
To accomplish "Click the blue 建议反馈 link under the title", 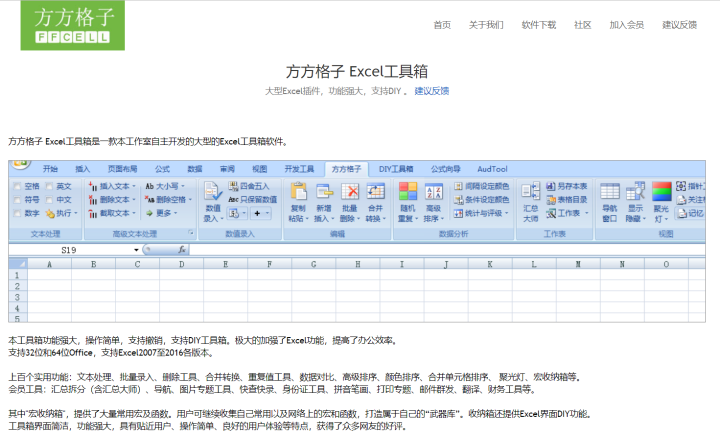I will pyautogui.click(x=432, y=91).
